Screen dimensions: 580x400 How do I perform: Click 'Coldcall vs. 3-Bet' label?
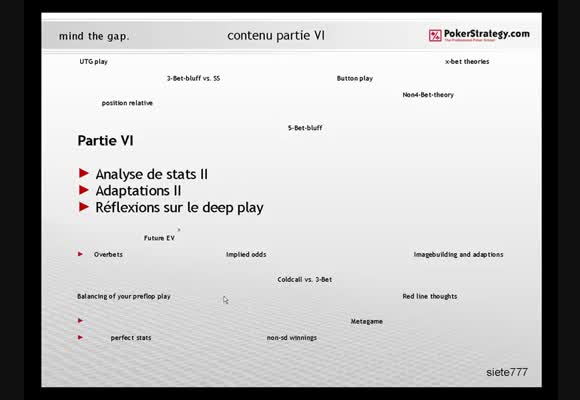pyautogui.click(x=305, y=279)
